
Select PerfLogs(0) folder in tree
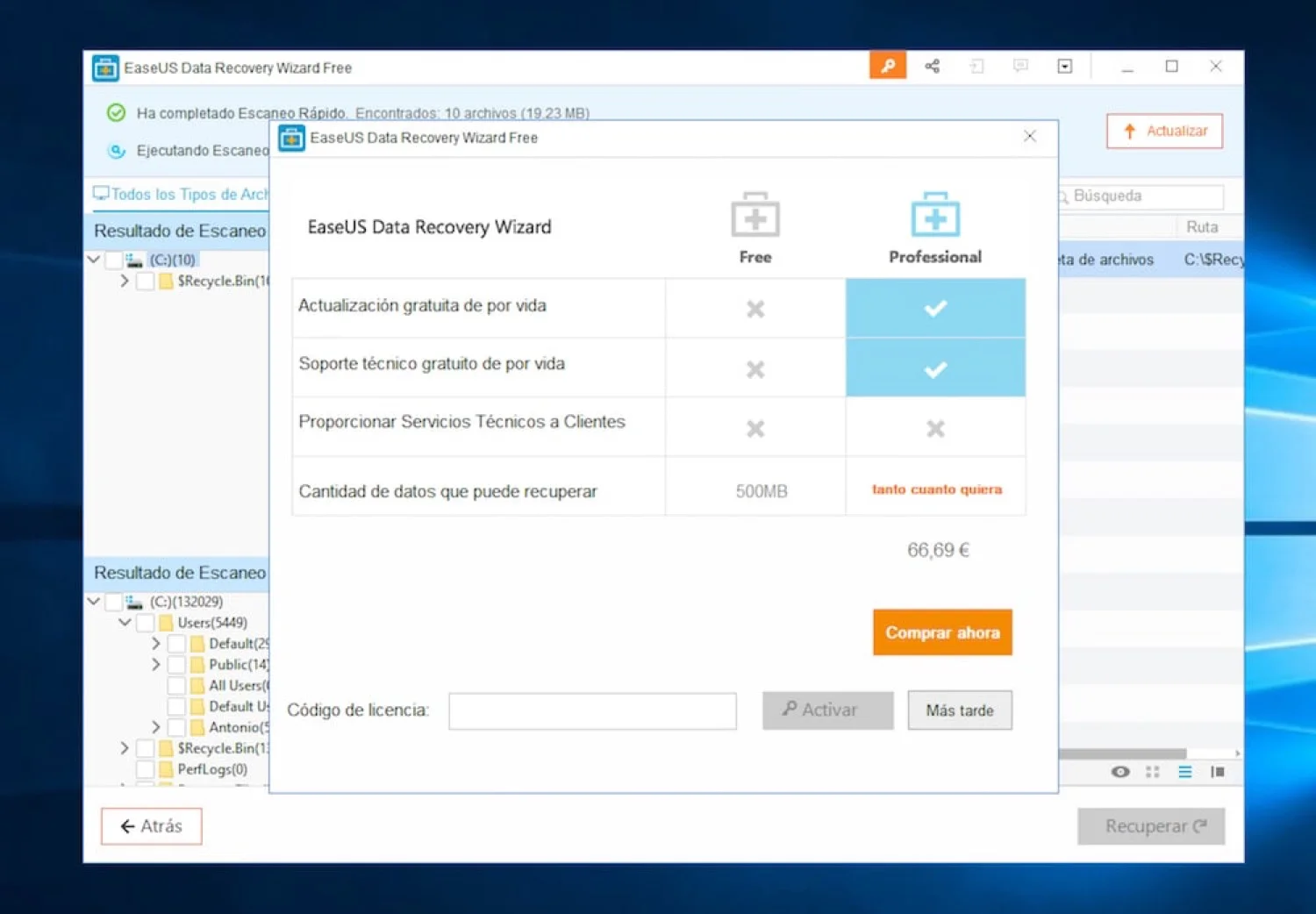(211, 769)
